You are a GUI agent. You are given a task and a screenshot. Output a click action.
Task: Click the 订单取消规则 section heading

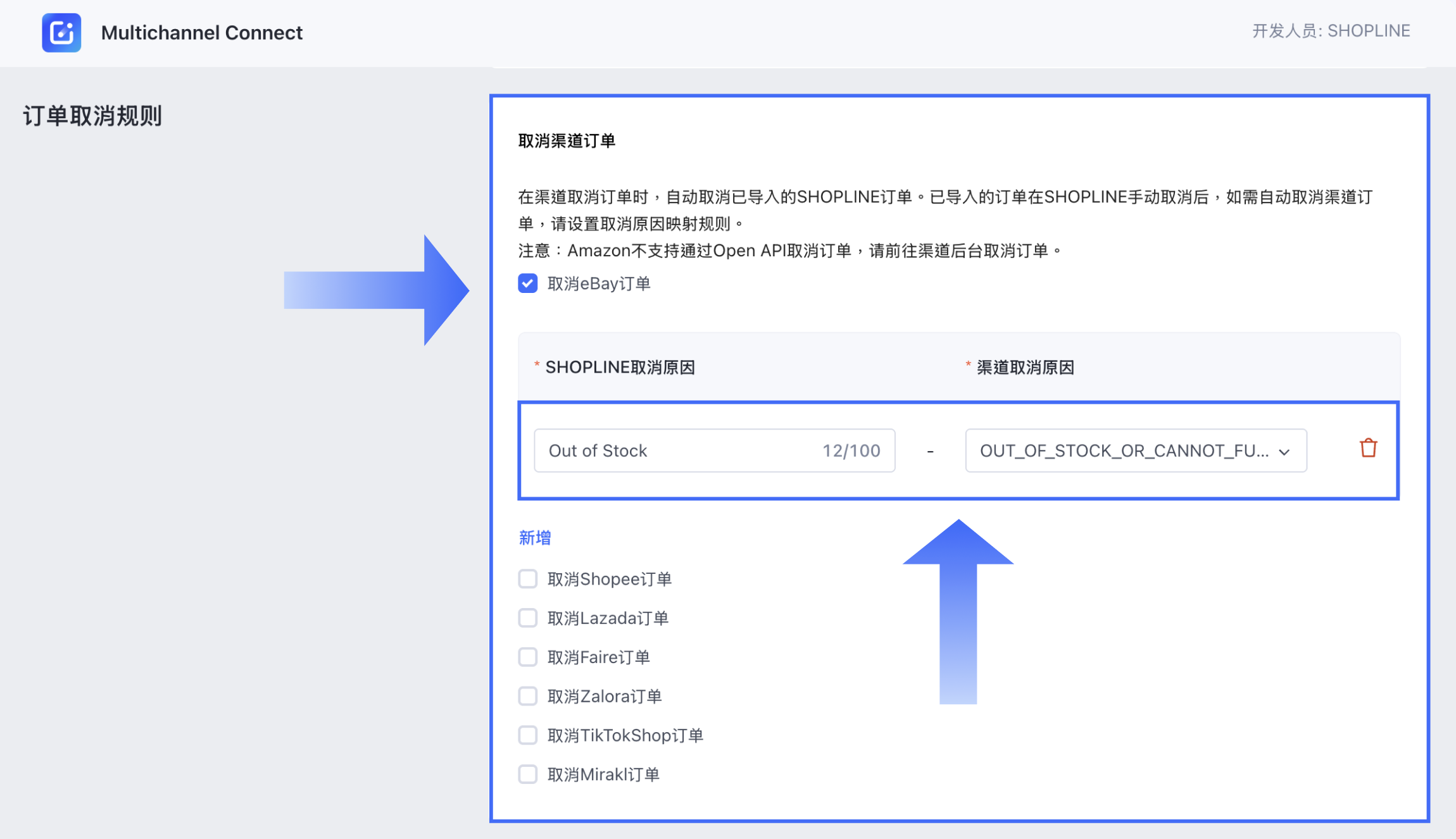93,116
